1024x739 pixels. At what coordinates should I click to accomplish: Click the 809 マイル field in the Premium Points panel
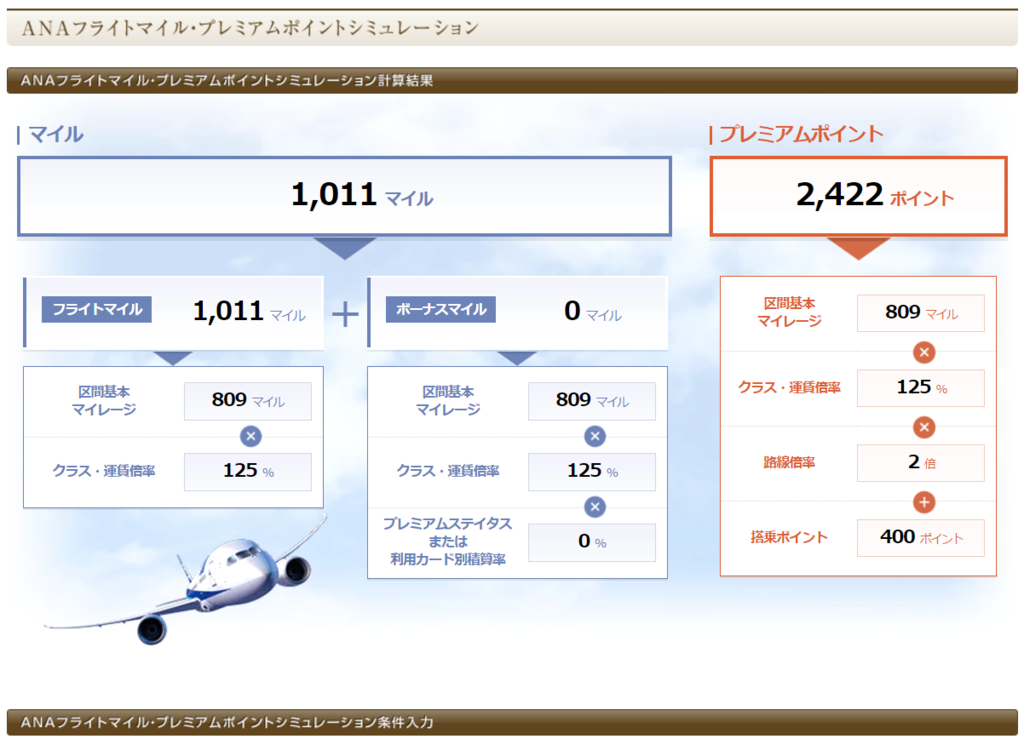point(921,313)
